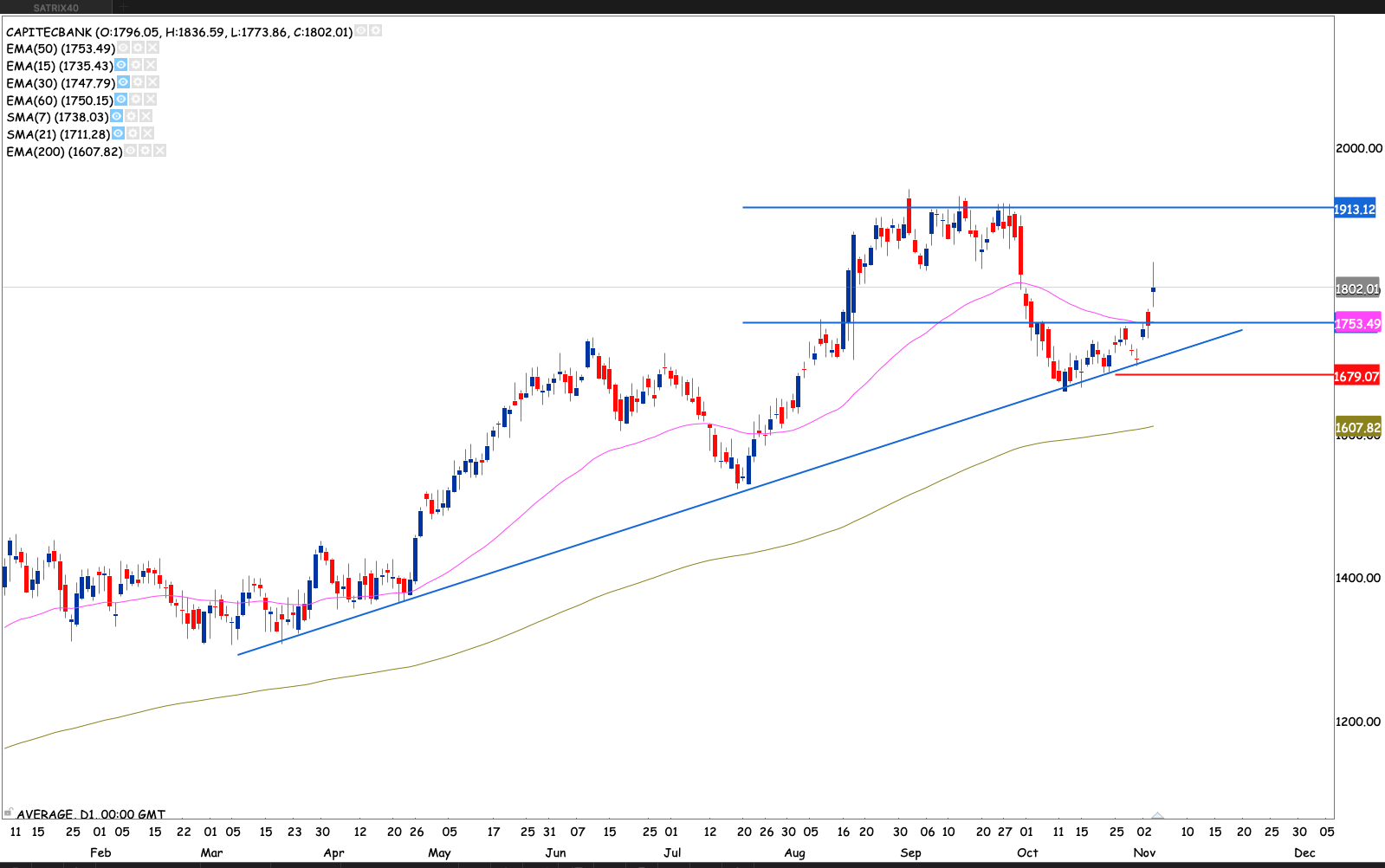
Task: Click the pink 1753.49 EMA price tag
Action: coord(1356,324)
